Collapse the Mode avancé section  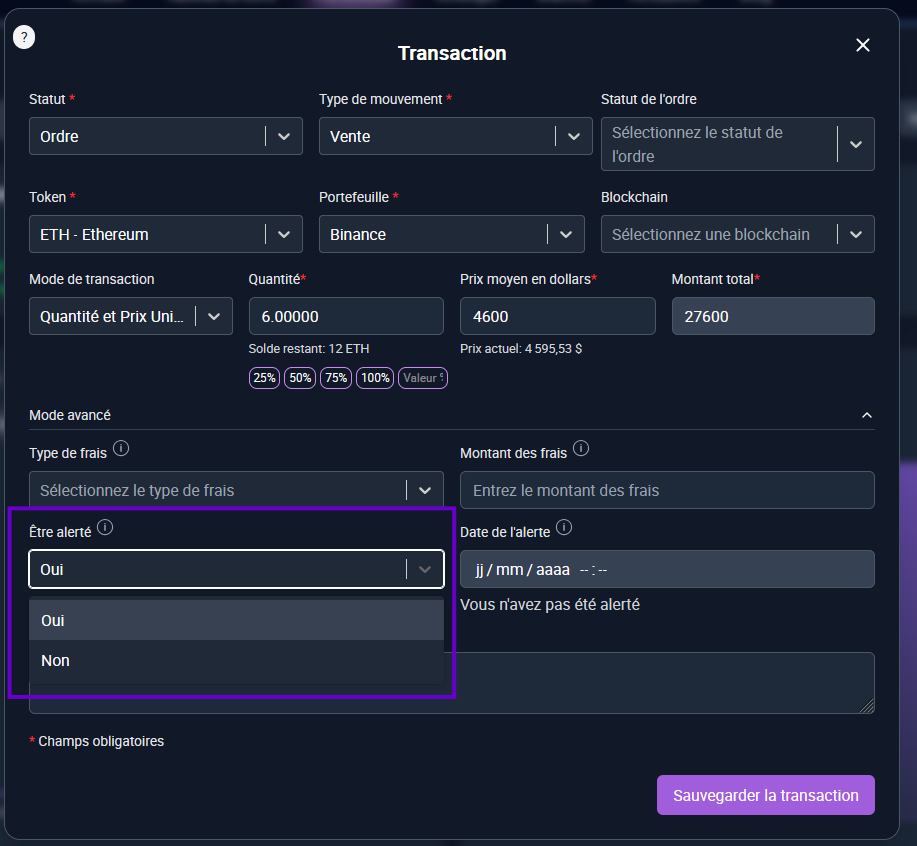(x=867, y=415)
